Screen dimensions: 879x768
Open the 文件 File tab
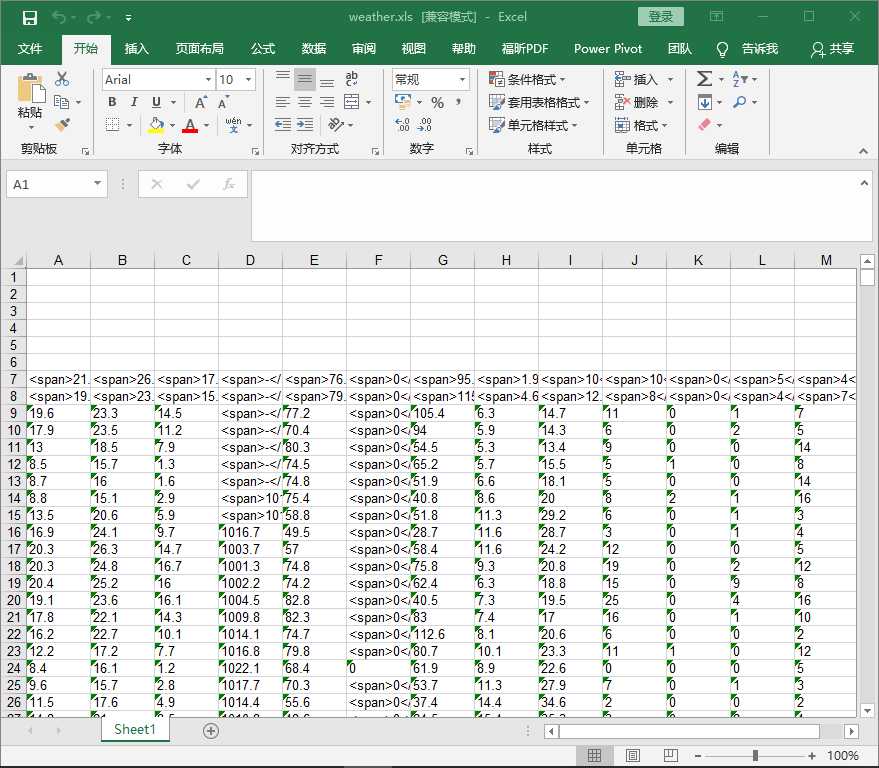(x=30, y=49)
